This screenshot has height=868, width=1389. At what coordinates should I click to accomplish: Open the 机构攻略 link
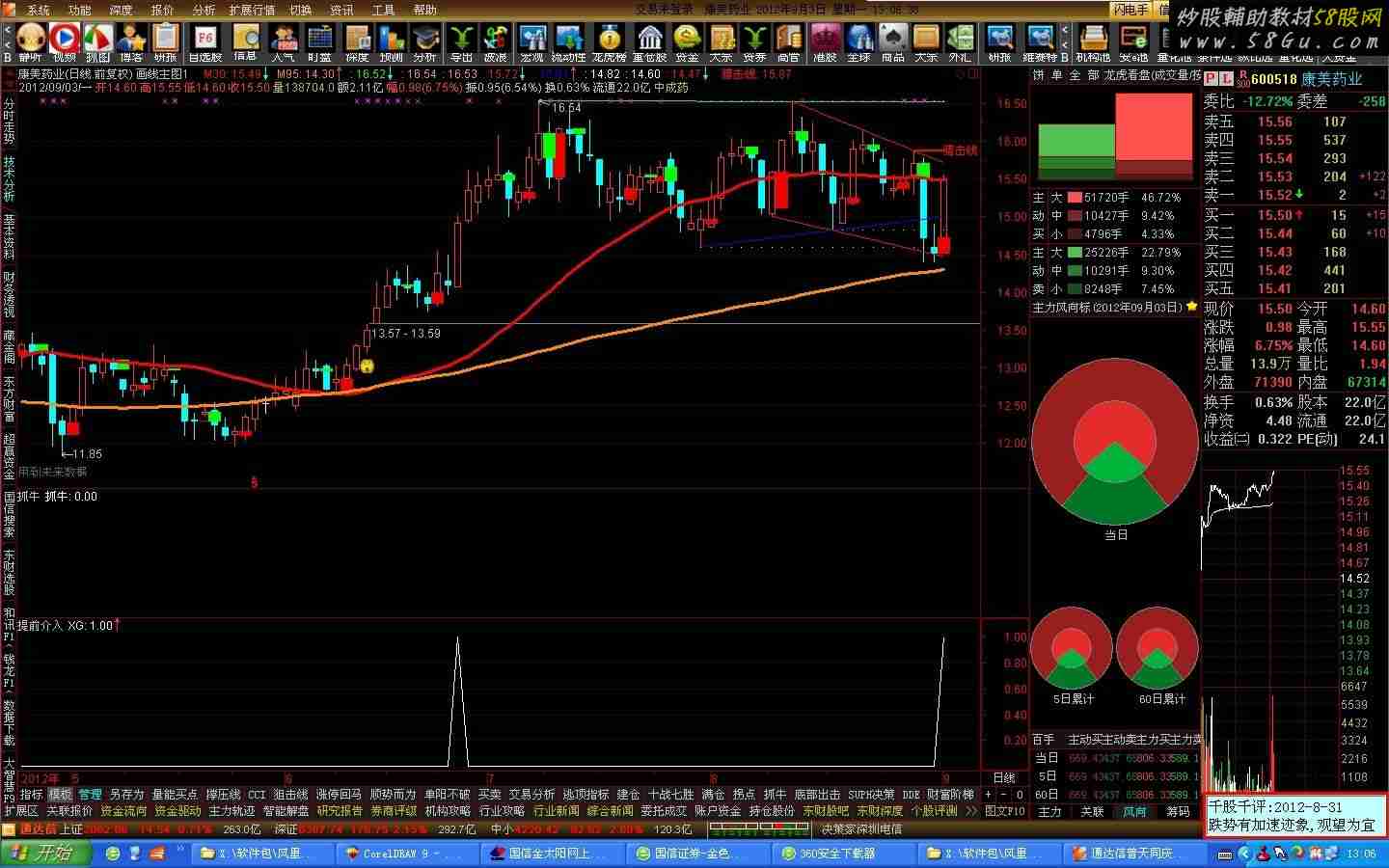[448, 811]
